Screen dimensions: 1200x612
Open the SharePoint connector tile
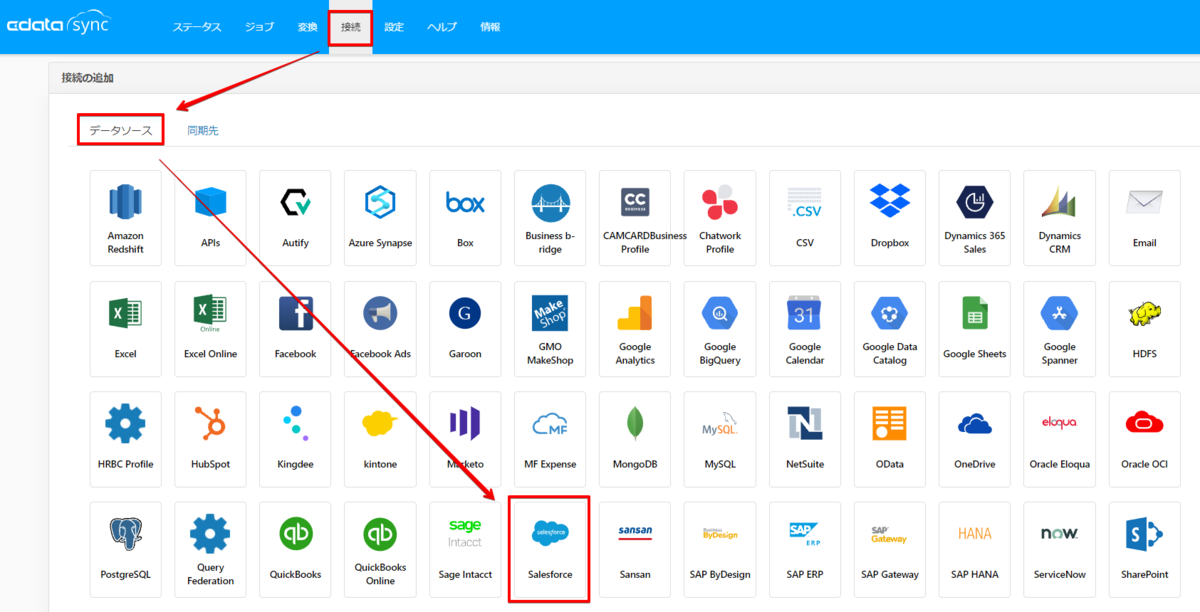point(1146,550)
